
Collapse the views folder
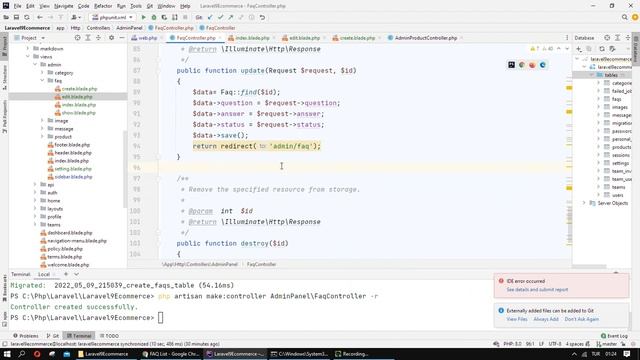[28, 57]
